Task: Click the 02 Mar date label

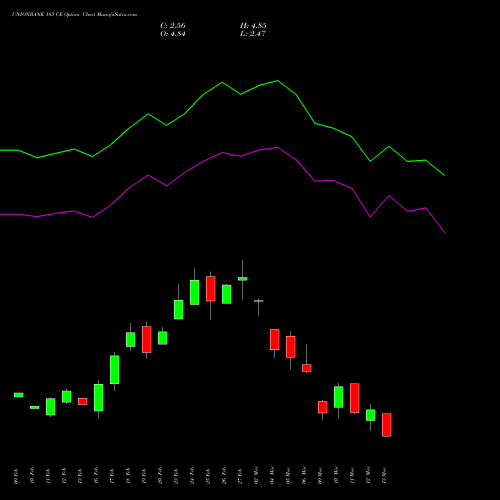Action: pyautogui.click(x=256, y=475)
